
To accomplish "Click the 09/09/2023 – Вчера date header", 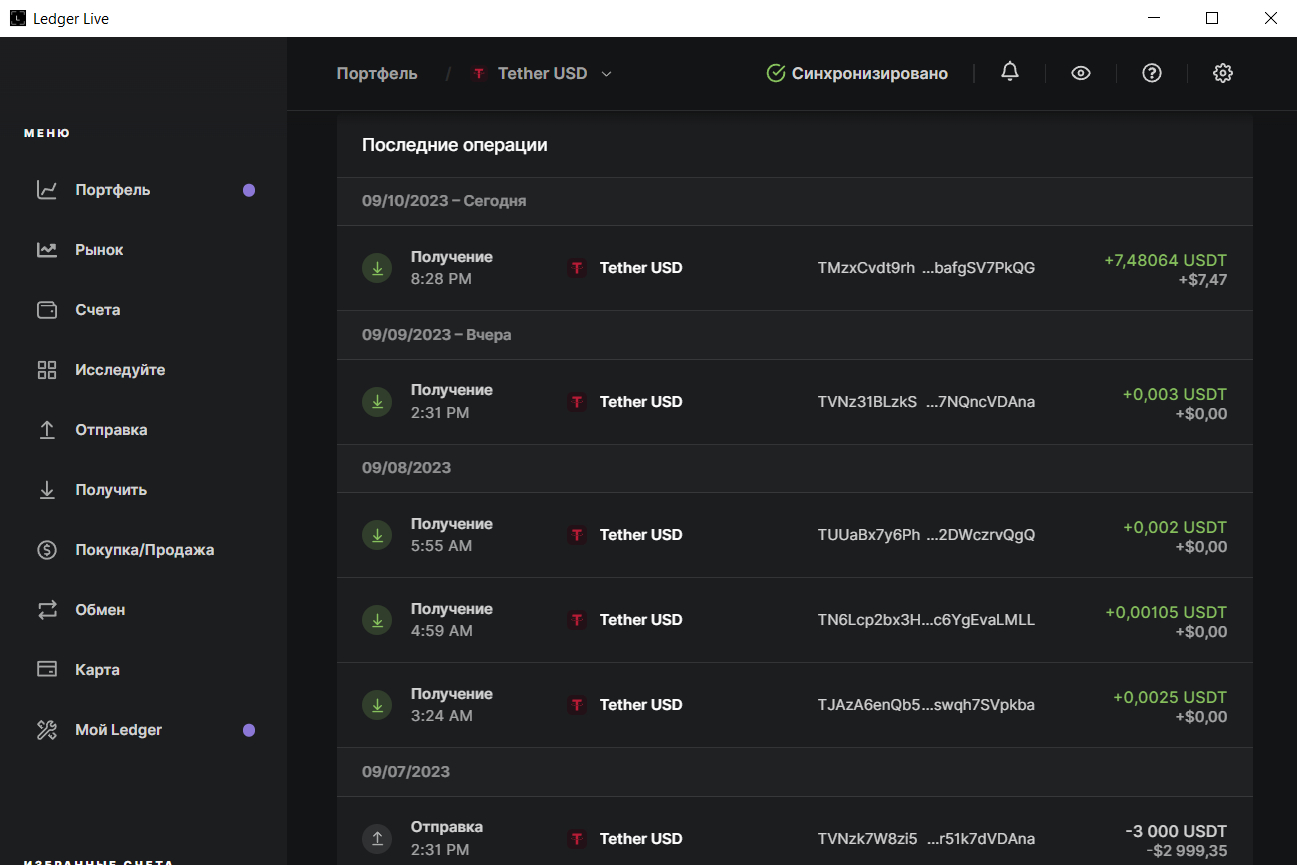I will 436,334.
